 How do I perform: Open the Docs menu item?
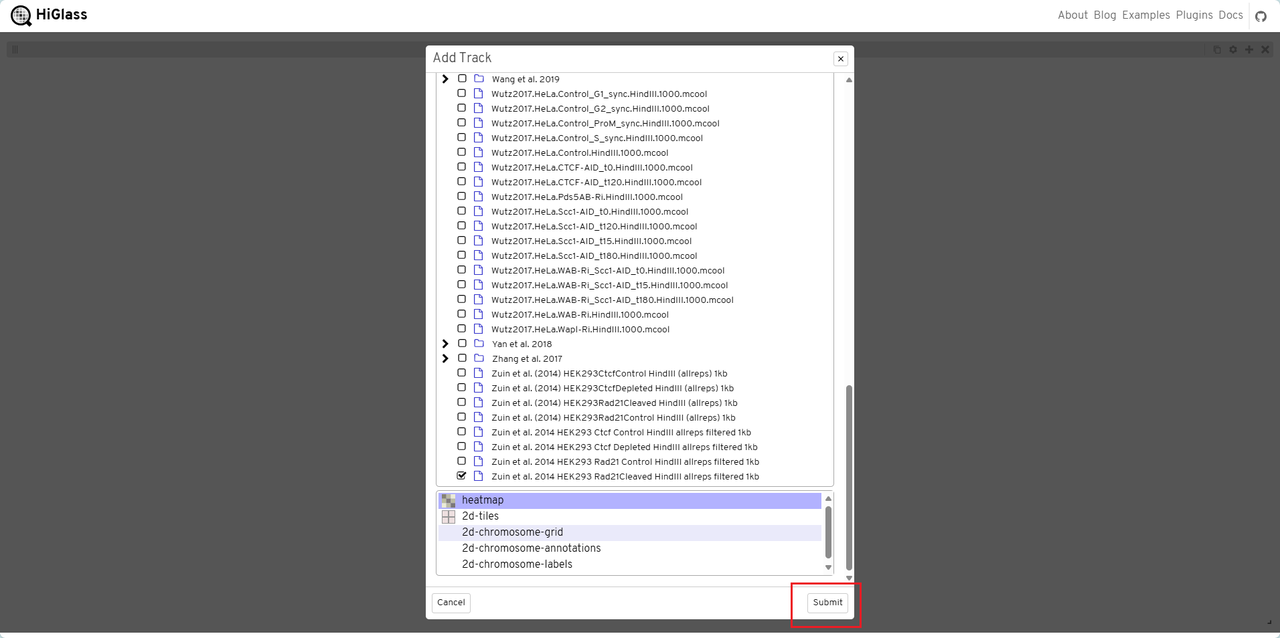pos(1231,15)
